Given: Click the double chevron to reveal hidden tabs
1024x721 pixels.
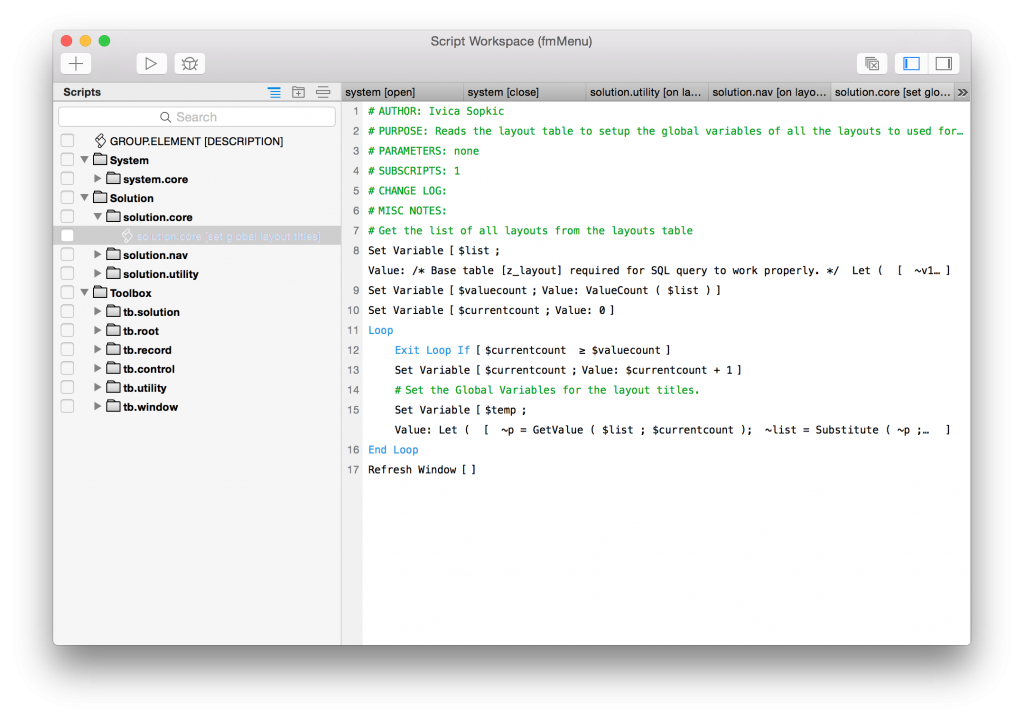Looking at the screenshot, I should pos(961,91).
